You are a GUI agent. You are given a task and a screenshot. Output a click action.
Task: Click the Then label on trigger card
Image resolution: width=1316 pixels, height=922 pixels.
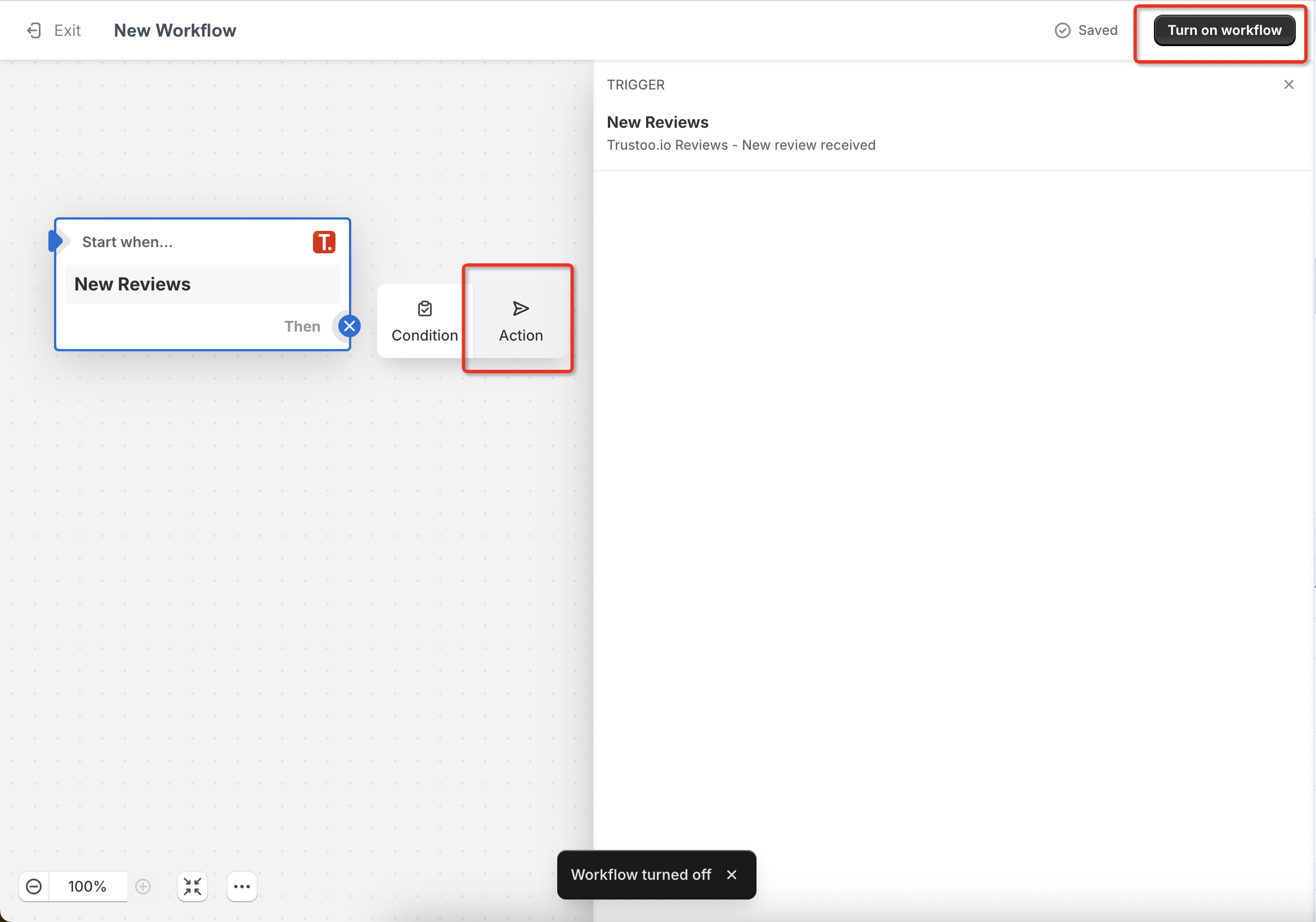coord(302,326)
